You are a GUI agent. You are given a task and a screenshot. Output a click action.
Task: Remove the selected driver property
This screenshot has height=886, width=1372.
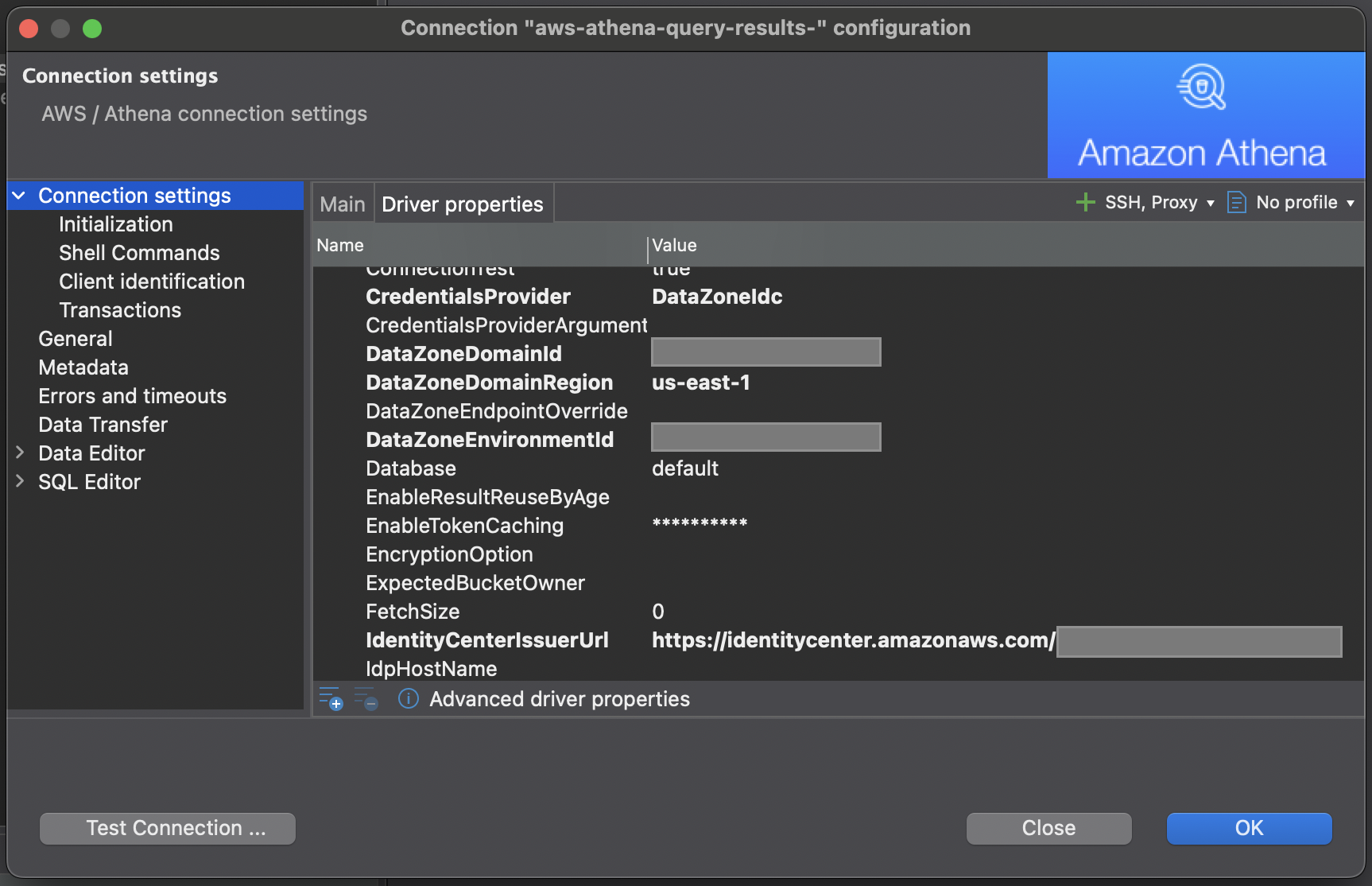pyautogui.click(x=367, y=701)
